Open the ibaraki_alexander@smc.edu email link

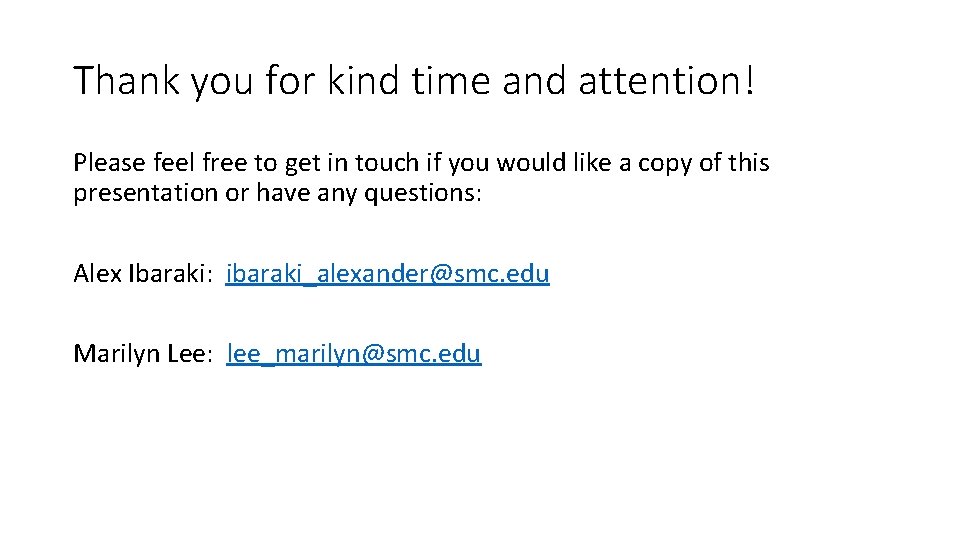(x=387, y=273)
